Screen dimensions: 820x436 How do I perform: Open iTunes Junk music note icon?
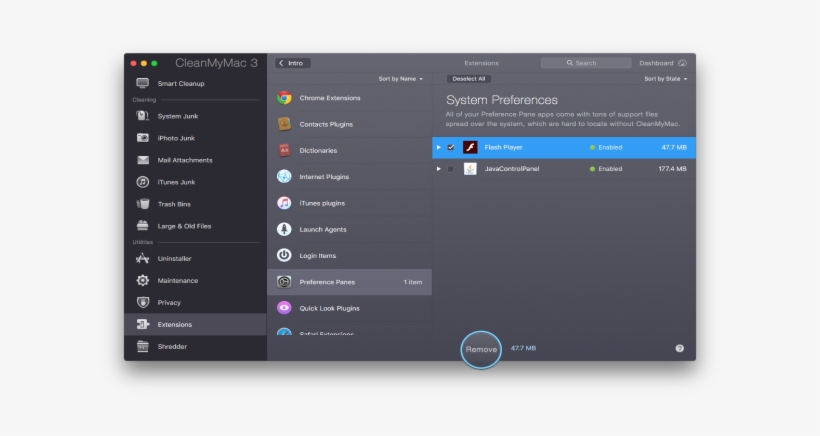tap(142, 182)
